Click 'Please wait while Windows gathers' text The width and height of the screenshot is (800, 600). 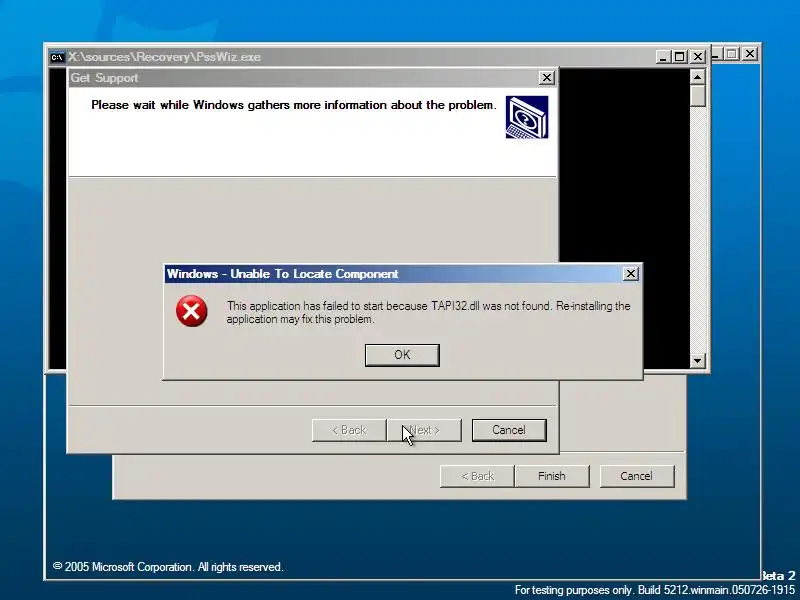[x=294, y=105]
